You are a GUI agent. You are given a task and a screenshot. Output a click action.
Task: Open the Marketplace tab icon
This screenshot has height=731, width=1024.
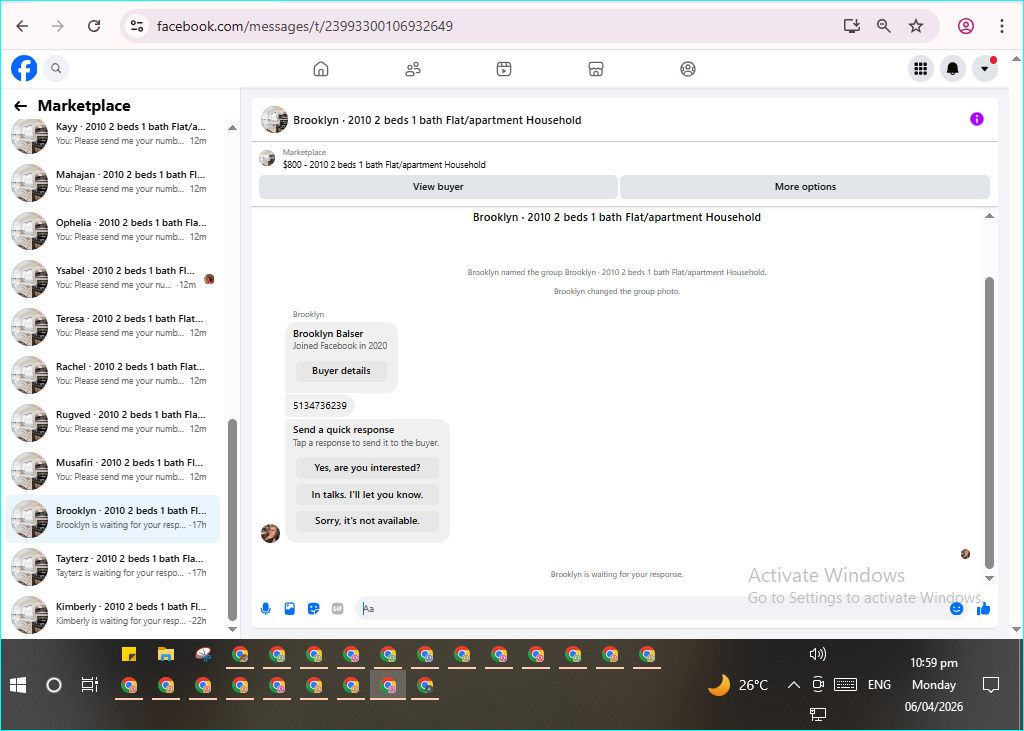click(x=596, y=69)
